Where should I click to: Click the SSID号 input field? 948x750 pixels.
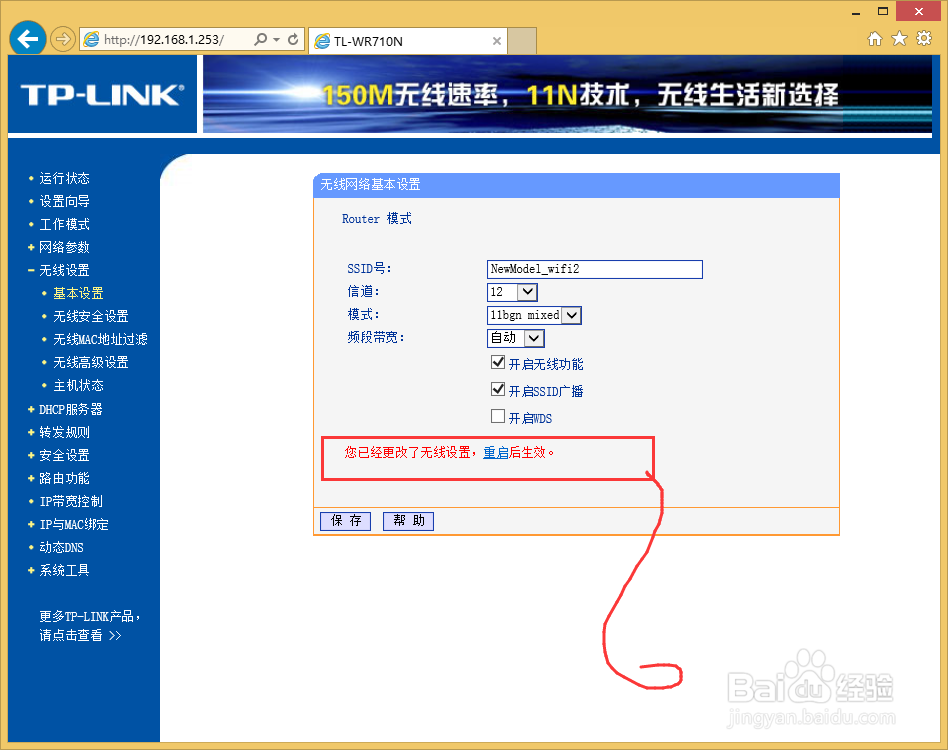coord(594,269)
